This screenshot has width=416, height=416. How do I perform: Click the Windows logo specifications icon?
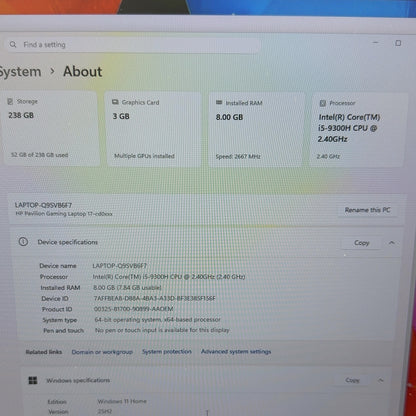33,380
